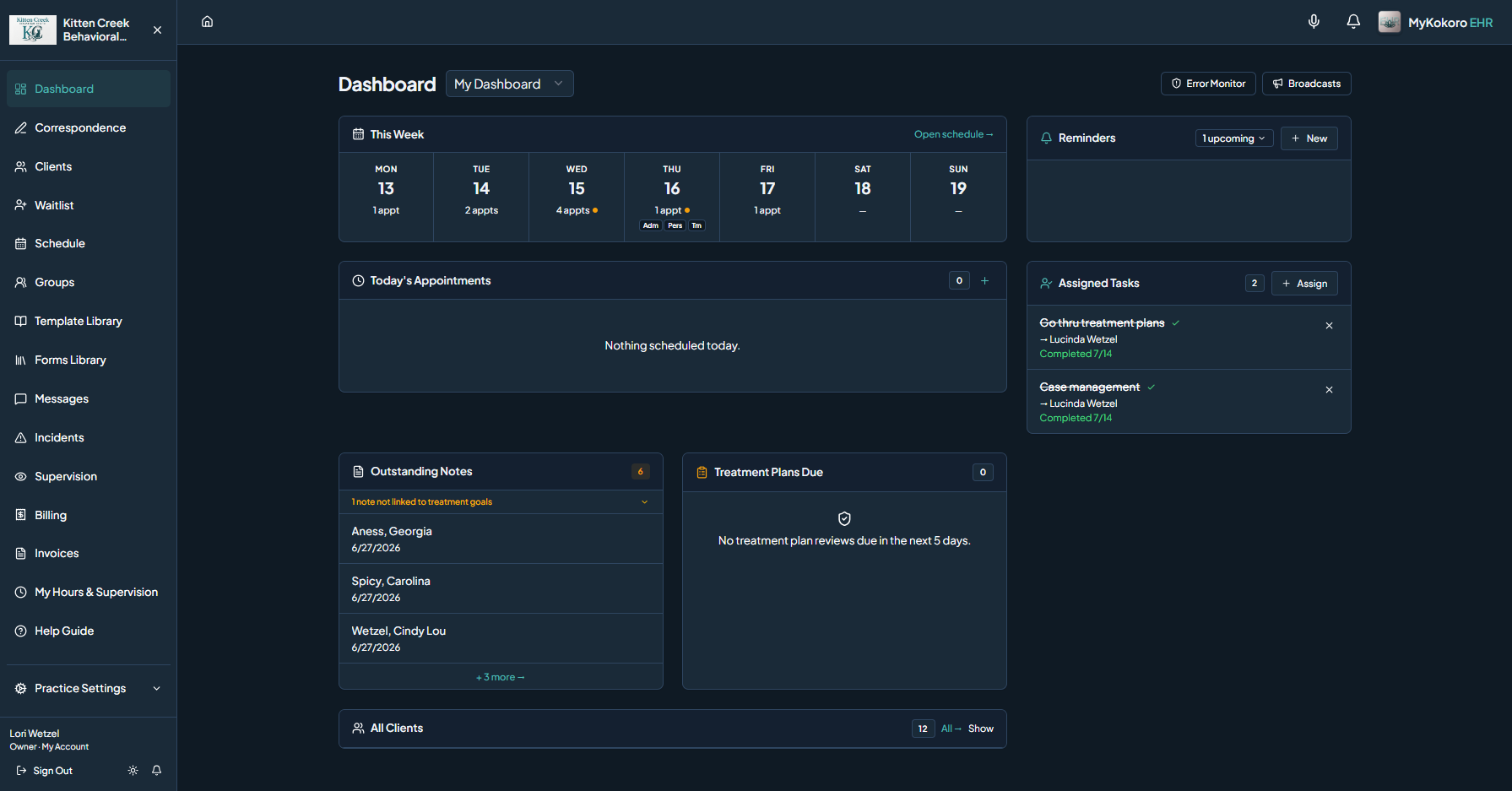Open the My Dashboard dropdown
This screenshot has height=791, width=1512.
(x=510, y=84)
